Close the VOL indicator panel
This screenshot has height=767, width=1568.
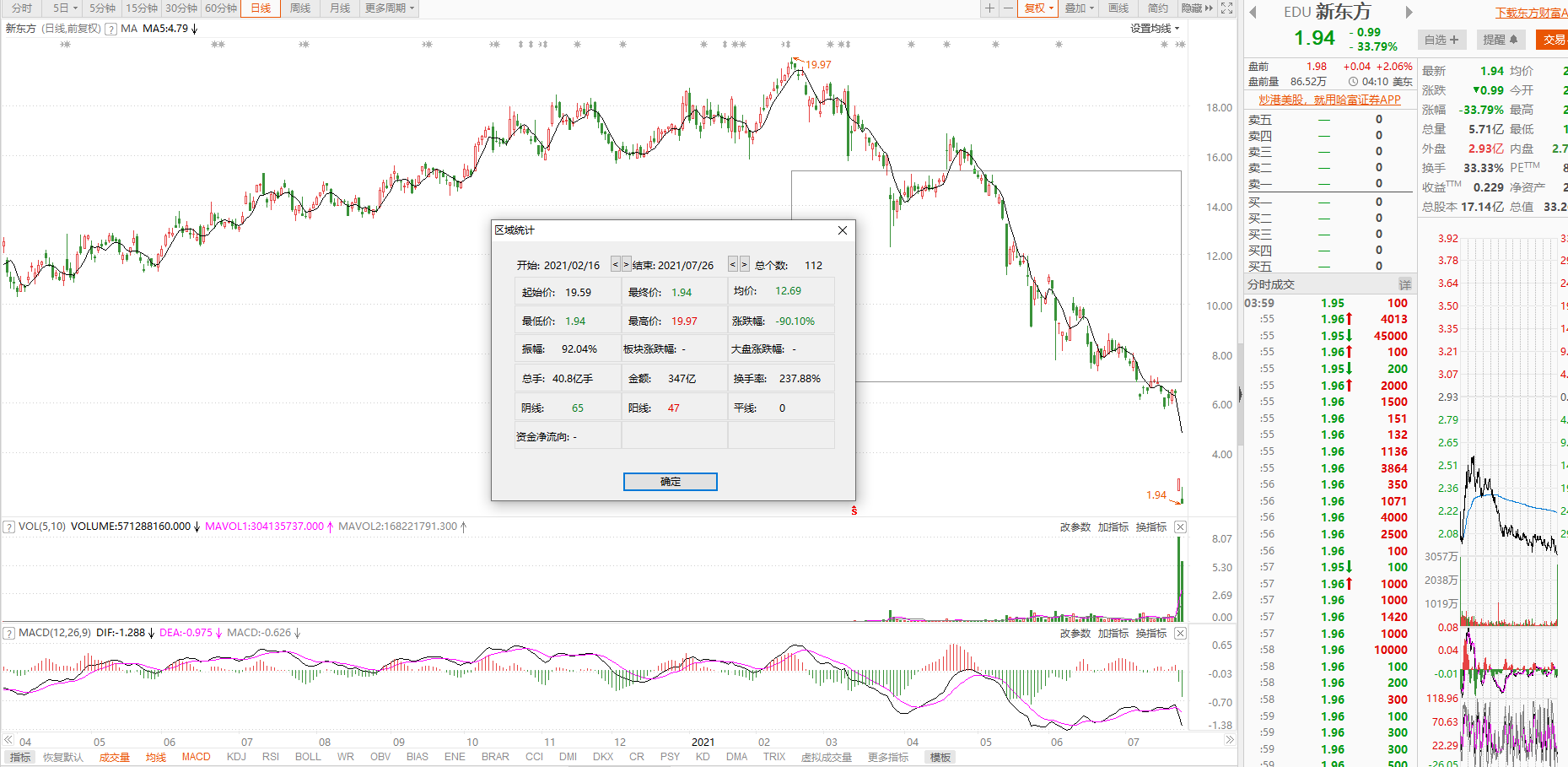click(x=1180, y=527)
